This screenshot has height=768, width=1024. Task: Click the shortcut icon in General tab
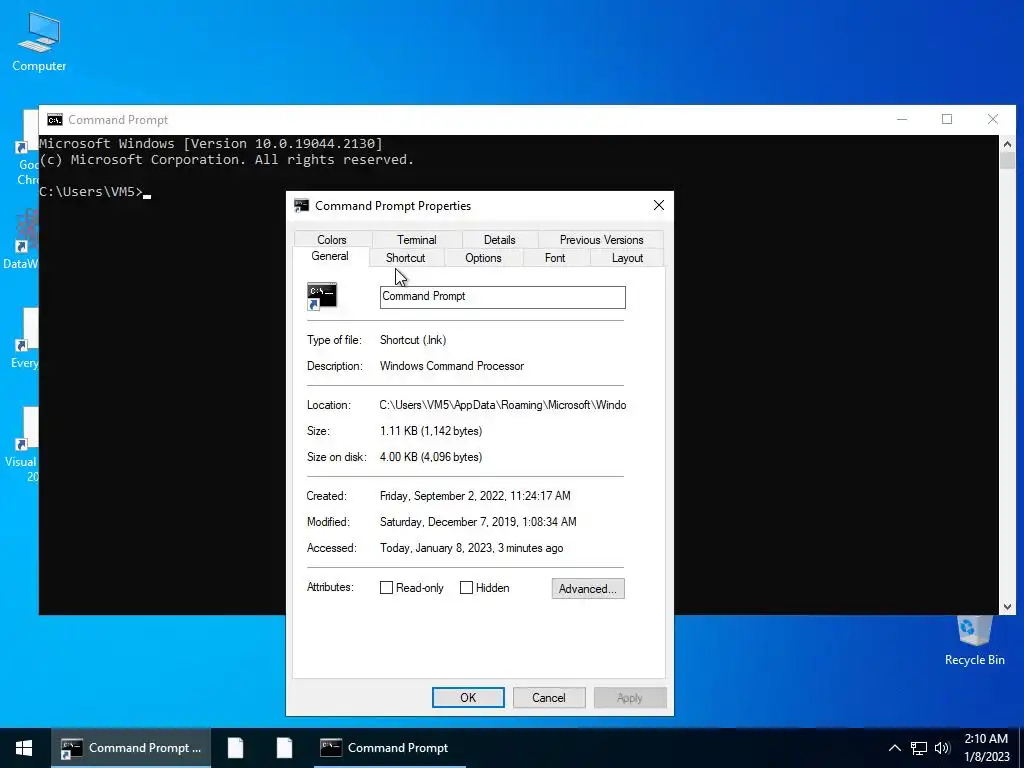coord(322,297)
